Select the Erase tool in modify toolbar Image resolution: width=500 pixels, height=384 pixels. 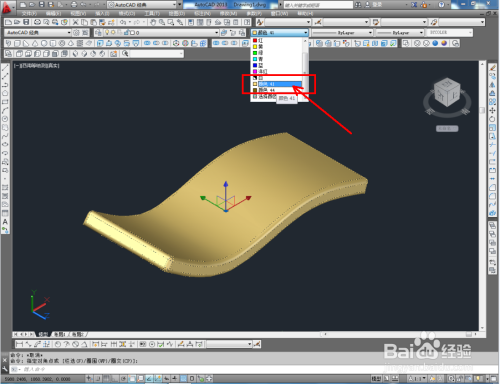tap(492, 68)
